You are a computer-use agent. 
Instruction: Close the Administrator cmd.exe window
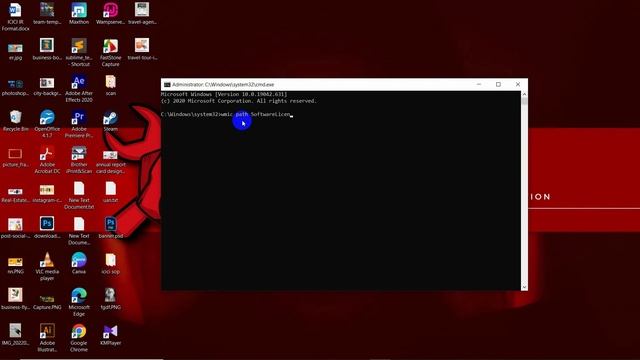[x=518, y=84]
